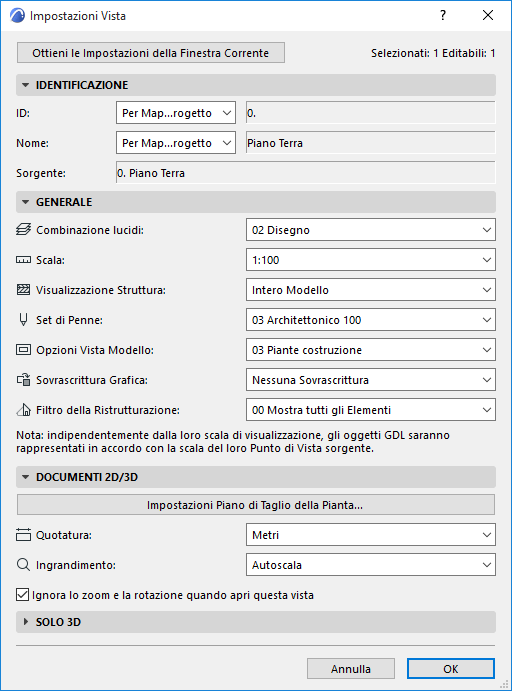Open Combinazione lucidi dropdown showing 02 Disegno

[x=371, y=230]
